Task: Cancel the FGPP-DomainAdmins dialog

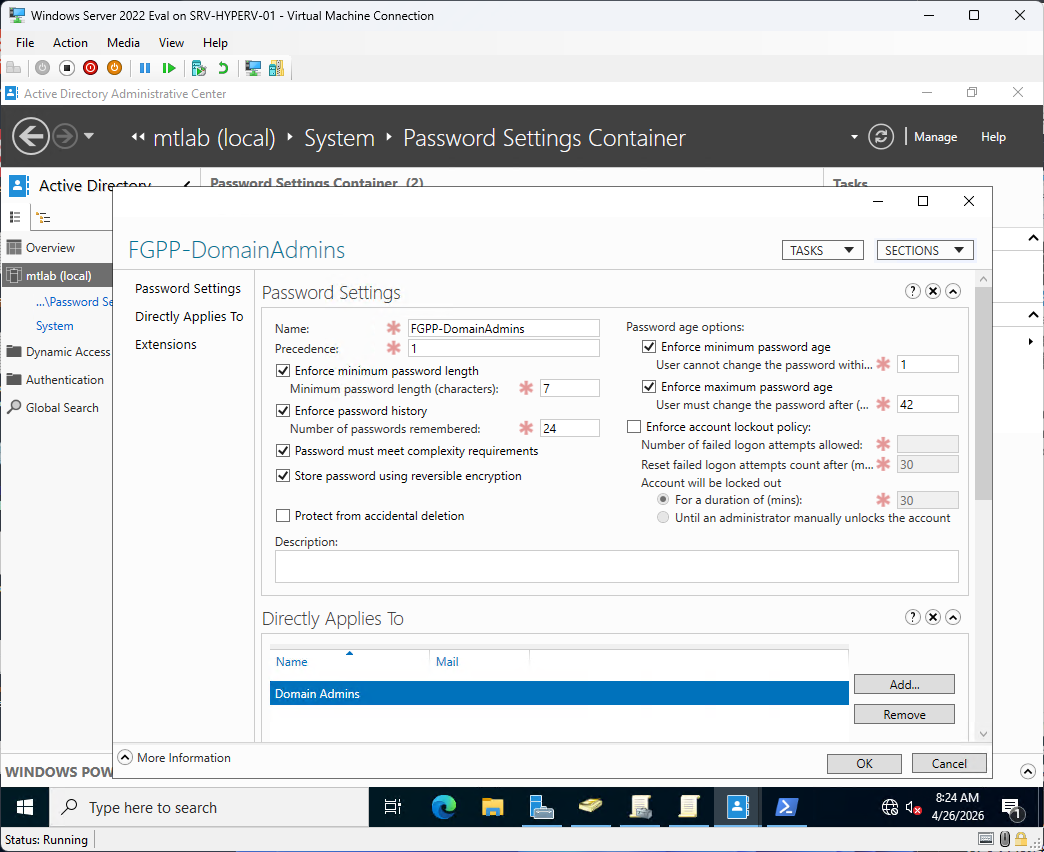Action: (949, 763)
